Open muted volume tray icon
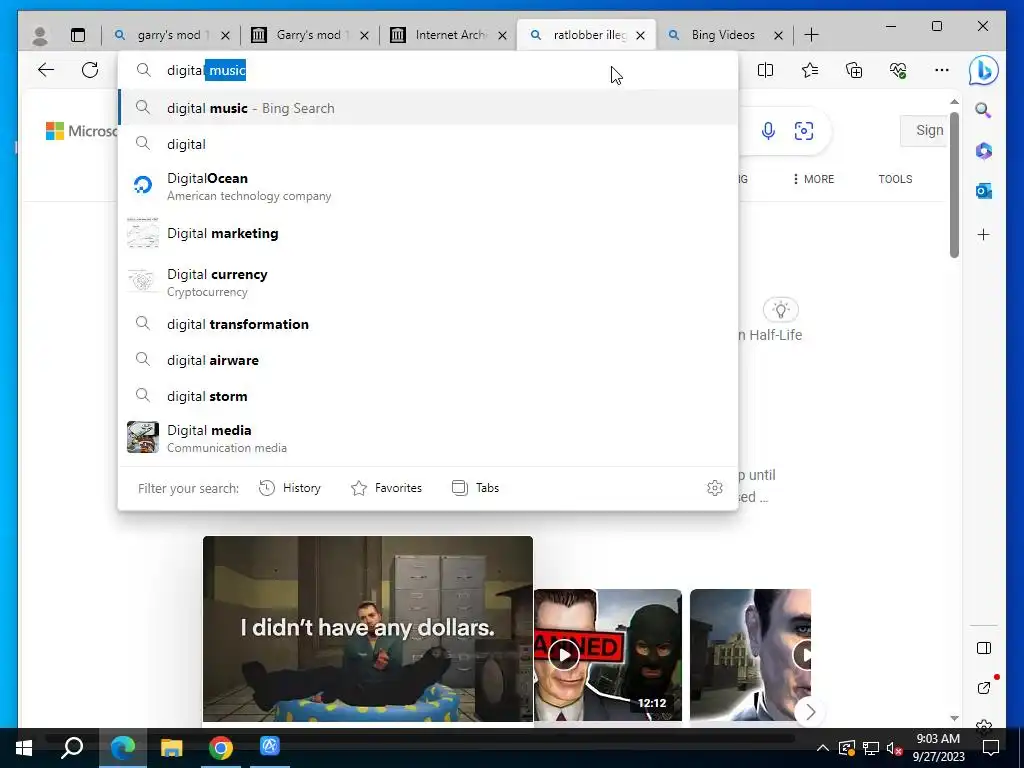 [x=894, y=748]
